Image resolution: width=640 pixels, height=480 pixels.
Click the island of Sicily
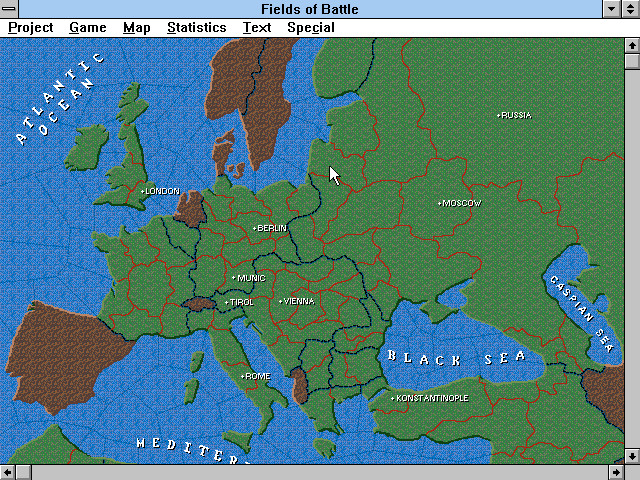click(x=239, y=441)
